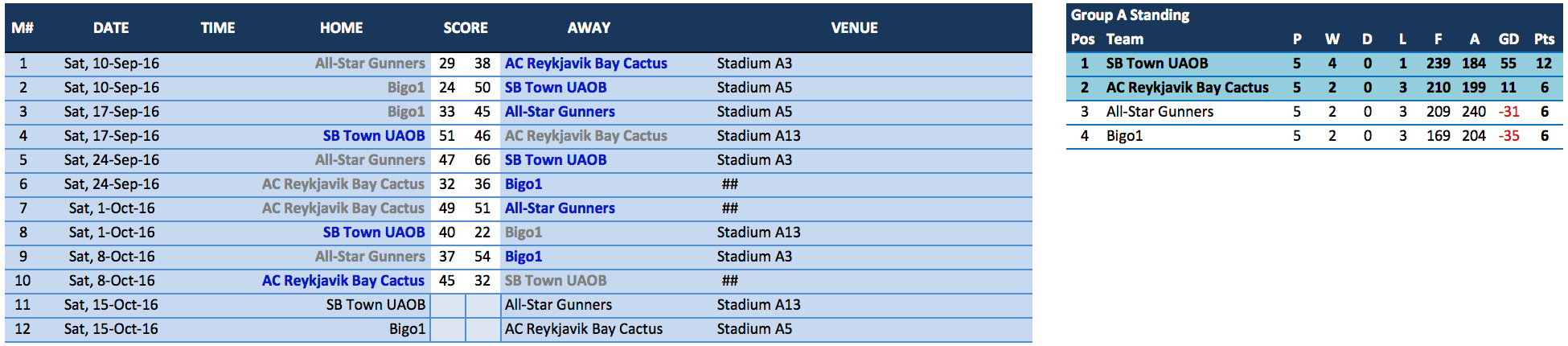Click the VENUE column header

click(854, 27)
